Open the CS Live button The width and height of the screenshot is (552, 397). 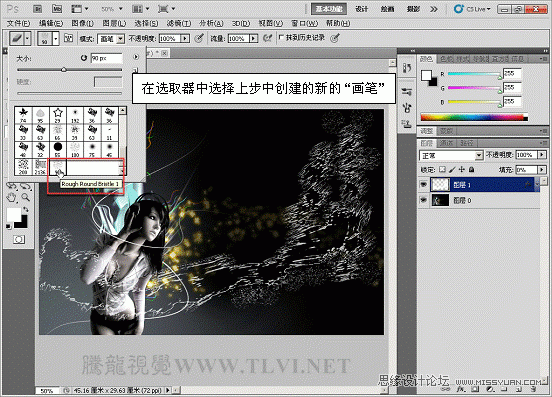click(472, 9)
